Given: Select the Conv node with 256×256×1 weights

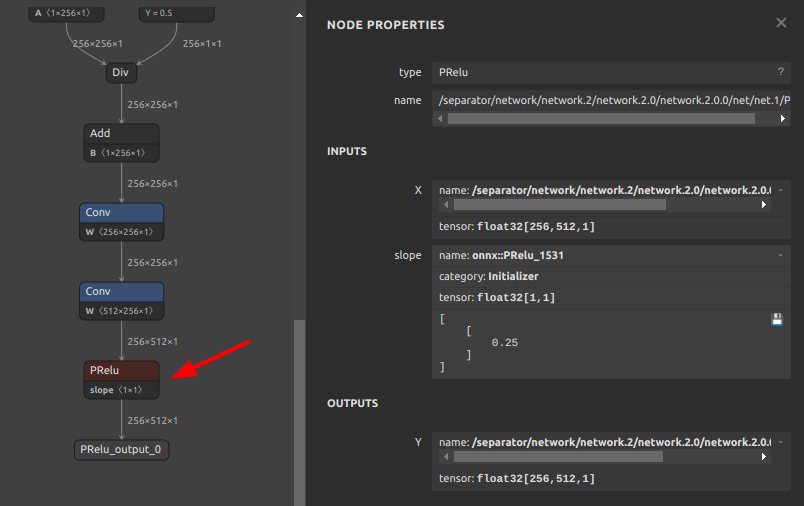Looking at the screenshot, I should pyautogui.click(x=121, y=212).
